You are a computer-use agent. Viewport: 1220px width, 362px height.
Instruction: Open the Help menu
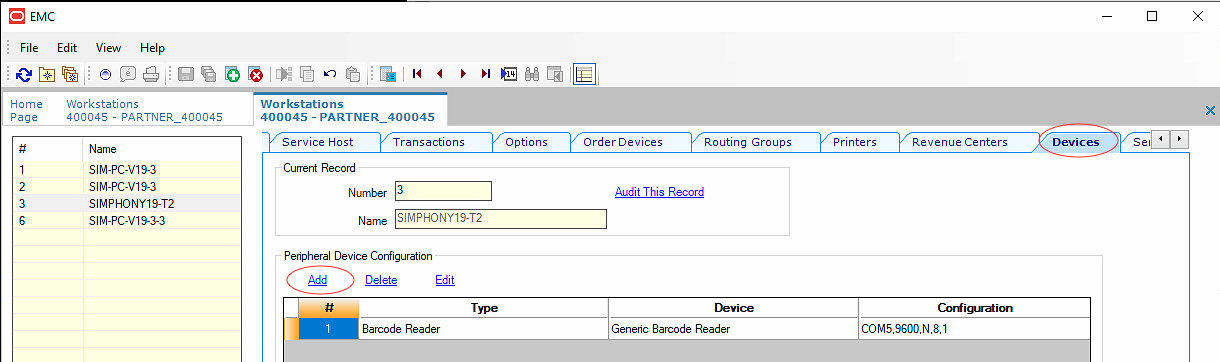[x=152, y=48]
